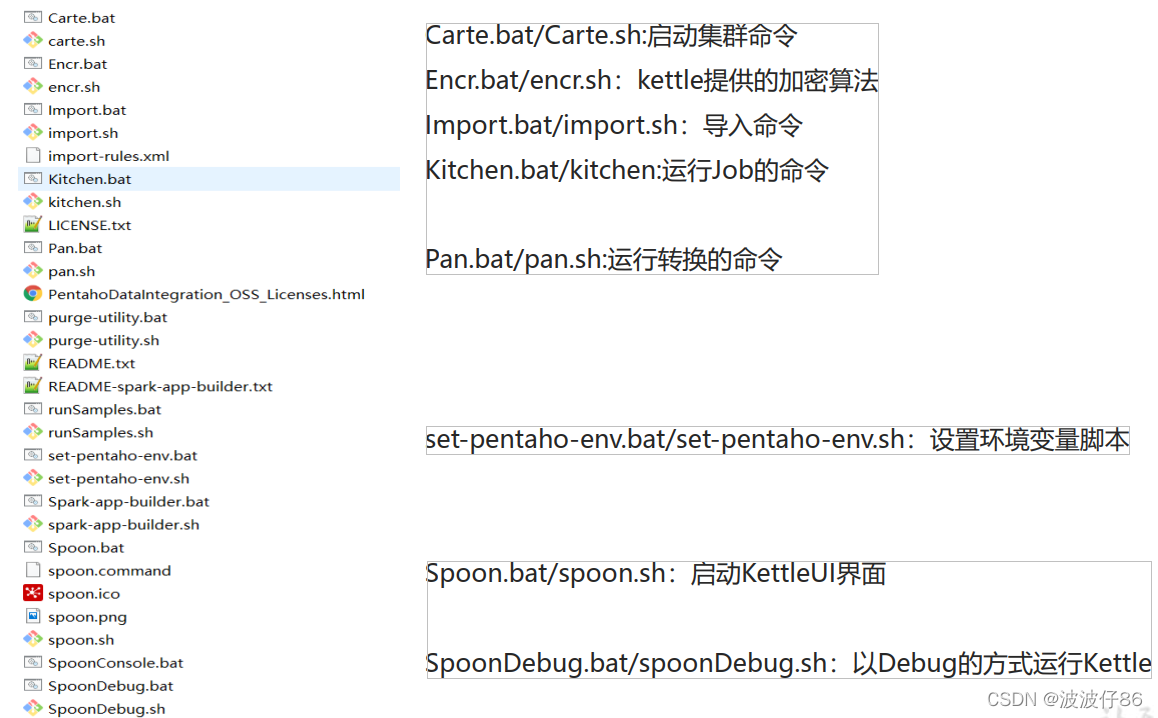Click the Encr.bat/encr.sh description line
The image size is (1158, 718).
coord(652,80)
